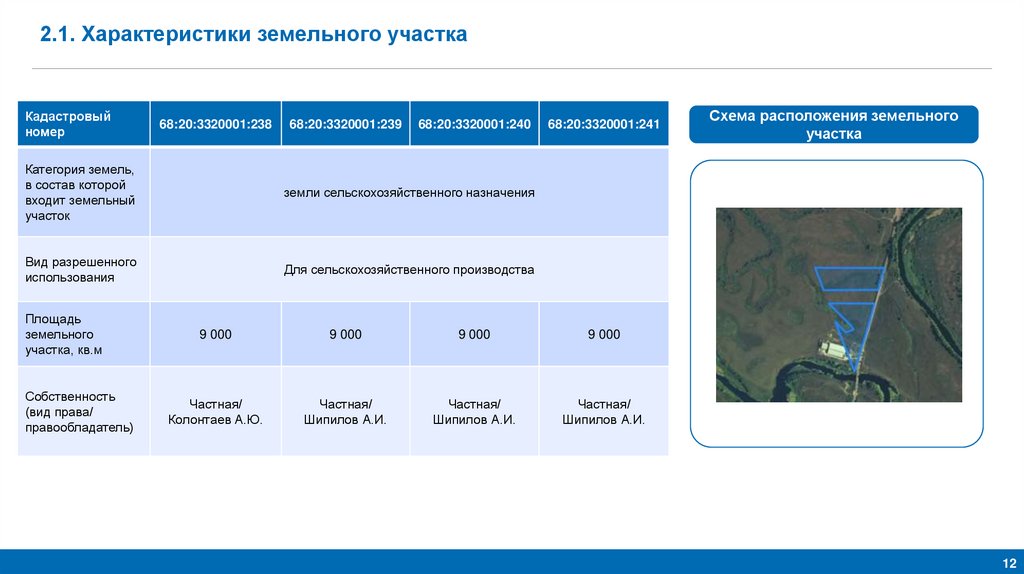Click cadastral number 68:20:3320001:240
This screenshot has height=574, width=1024.
(474, 123)
